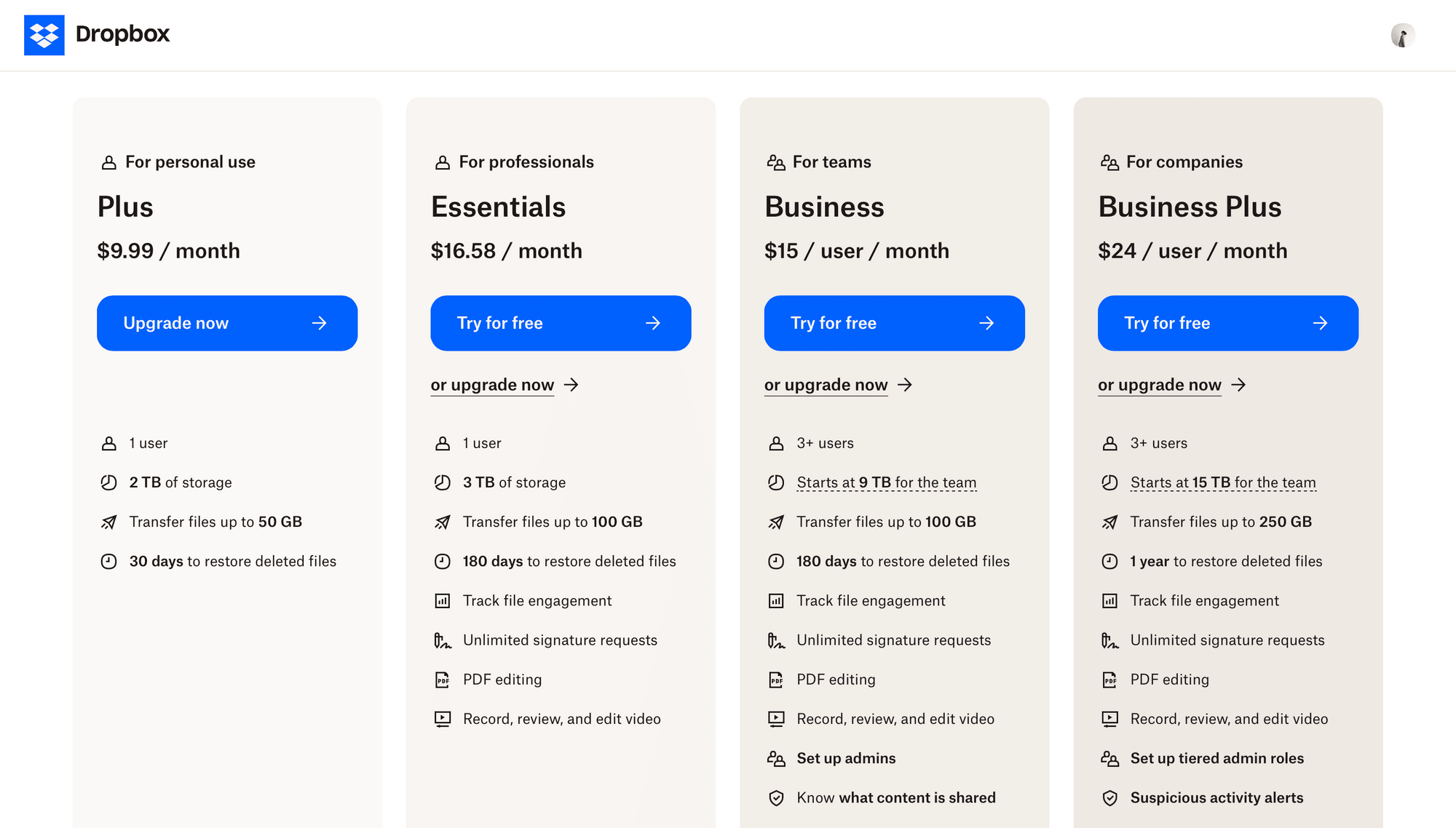The width and height of the screenshot is (1456, 828).
Task: Click the Starts at 15 TB link in Business Plus
Action: (x=1222, y=482)
